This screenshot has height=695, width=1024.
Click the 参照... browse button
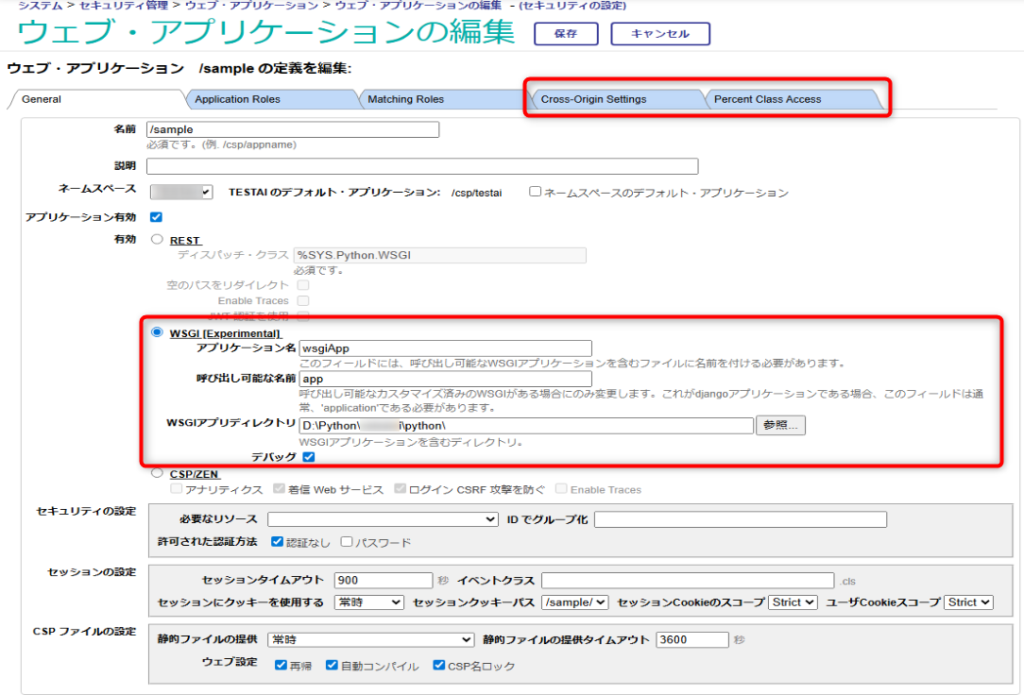tap(781, 425)
